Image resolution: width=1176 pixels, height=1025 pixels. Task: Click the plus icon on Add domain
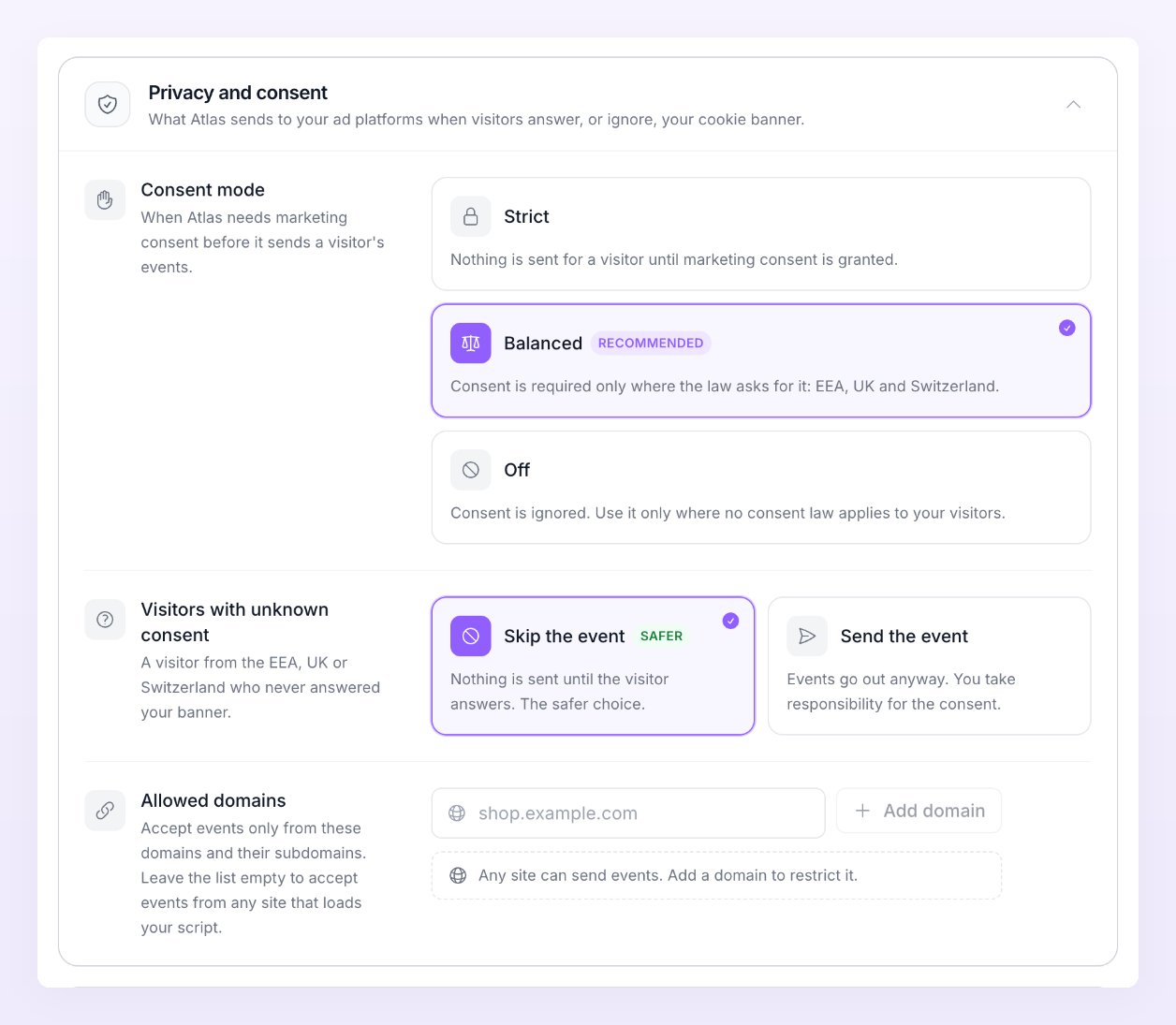pyautogui.click(x=862, y=811)
